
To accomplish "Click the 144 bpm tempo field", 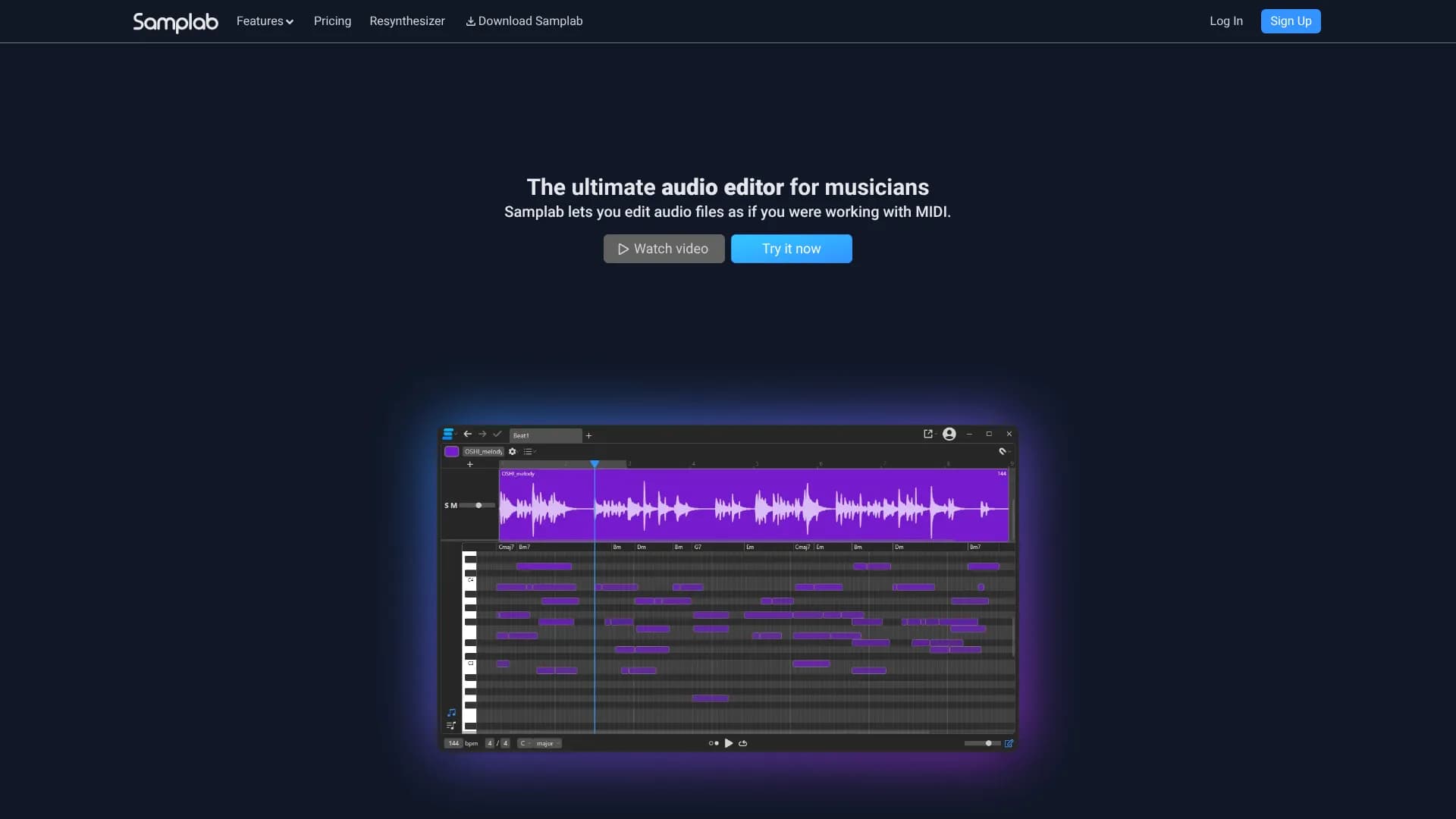I will click(x=453, y=744).
